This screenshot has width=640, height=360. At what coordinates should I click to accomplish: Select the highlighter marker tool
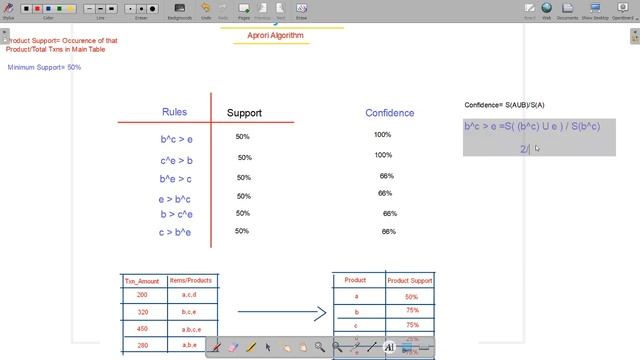251,347
